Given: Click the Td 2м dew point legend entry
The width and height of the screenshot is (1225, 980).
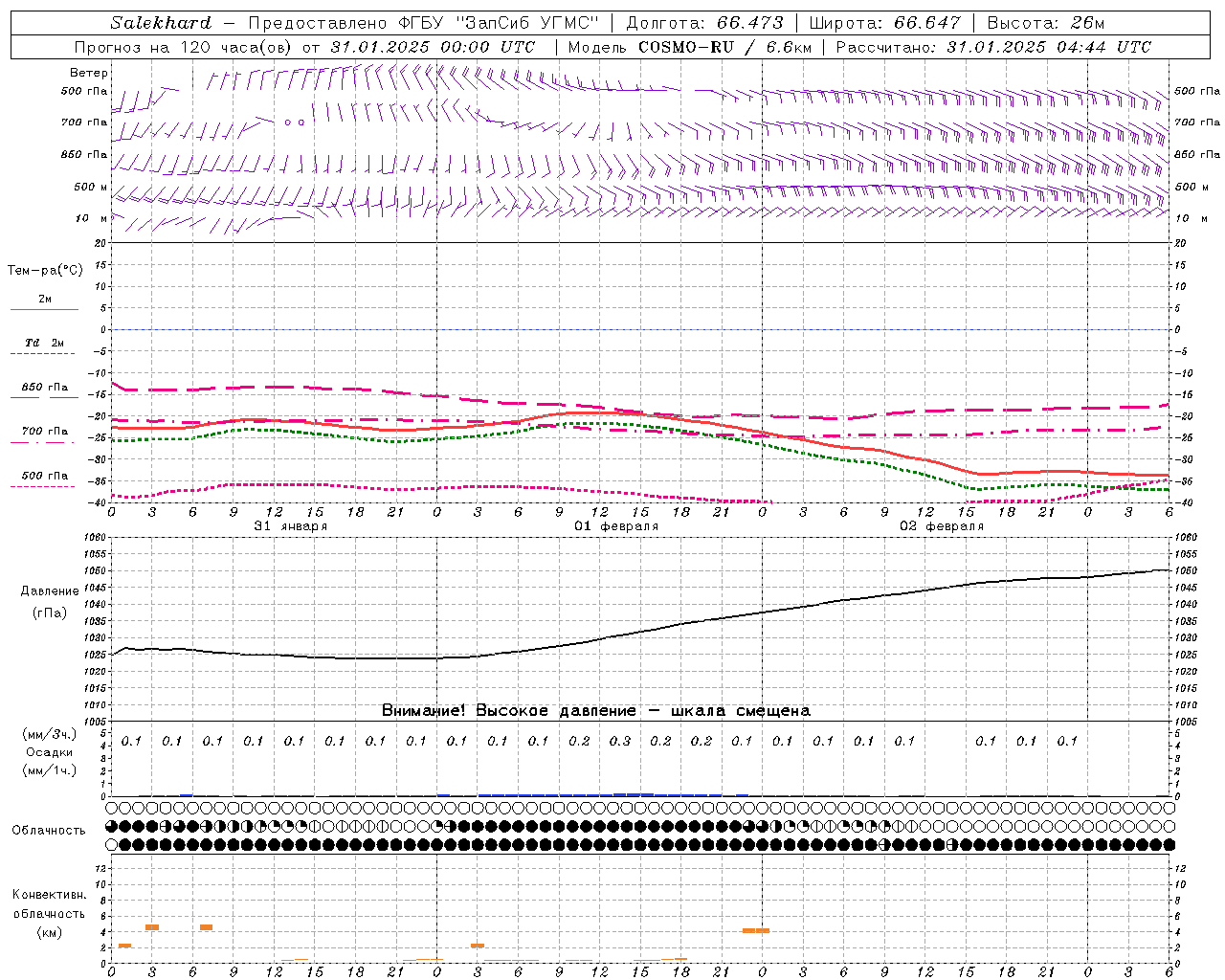Looking at the screenshot, I should pyautogui.click(x=44, y=343).
